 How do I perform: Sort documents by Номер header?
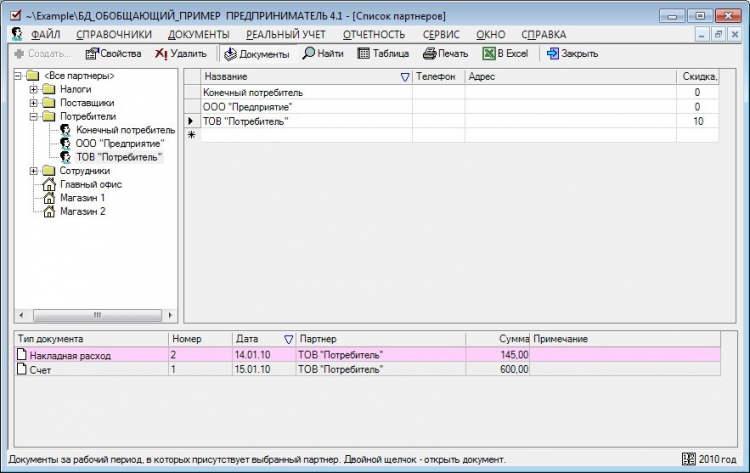(200, 339)
